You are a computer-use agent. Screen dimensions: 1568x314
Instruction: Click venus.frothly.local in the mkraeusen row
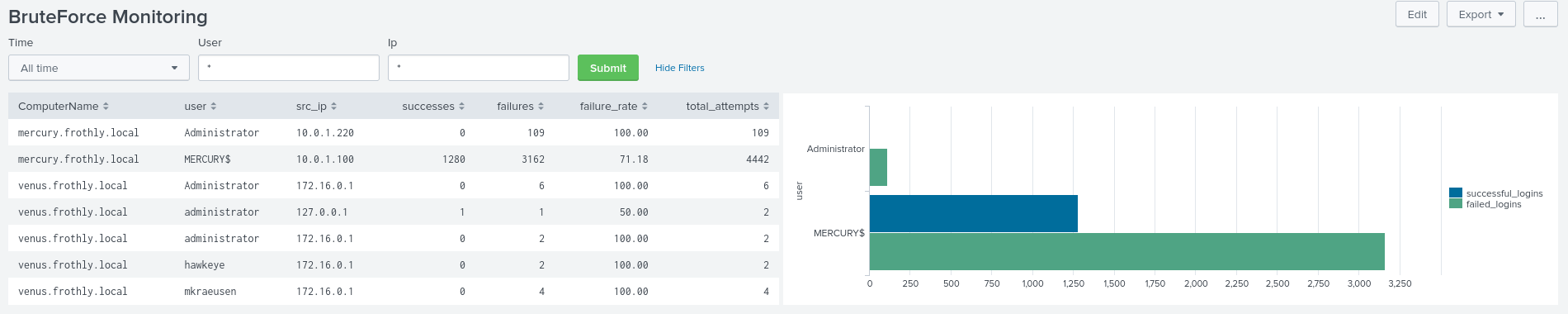click(73, 291)
